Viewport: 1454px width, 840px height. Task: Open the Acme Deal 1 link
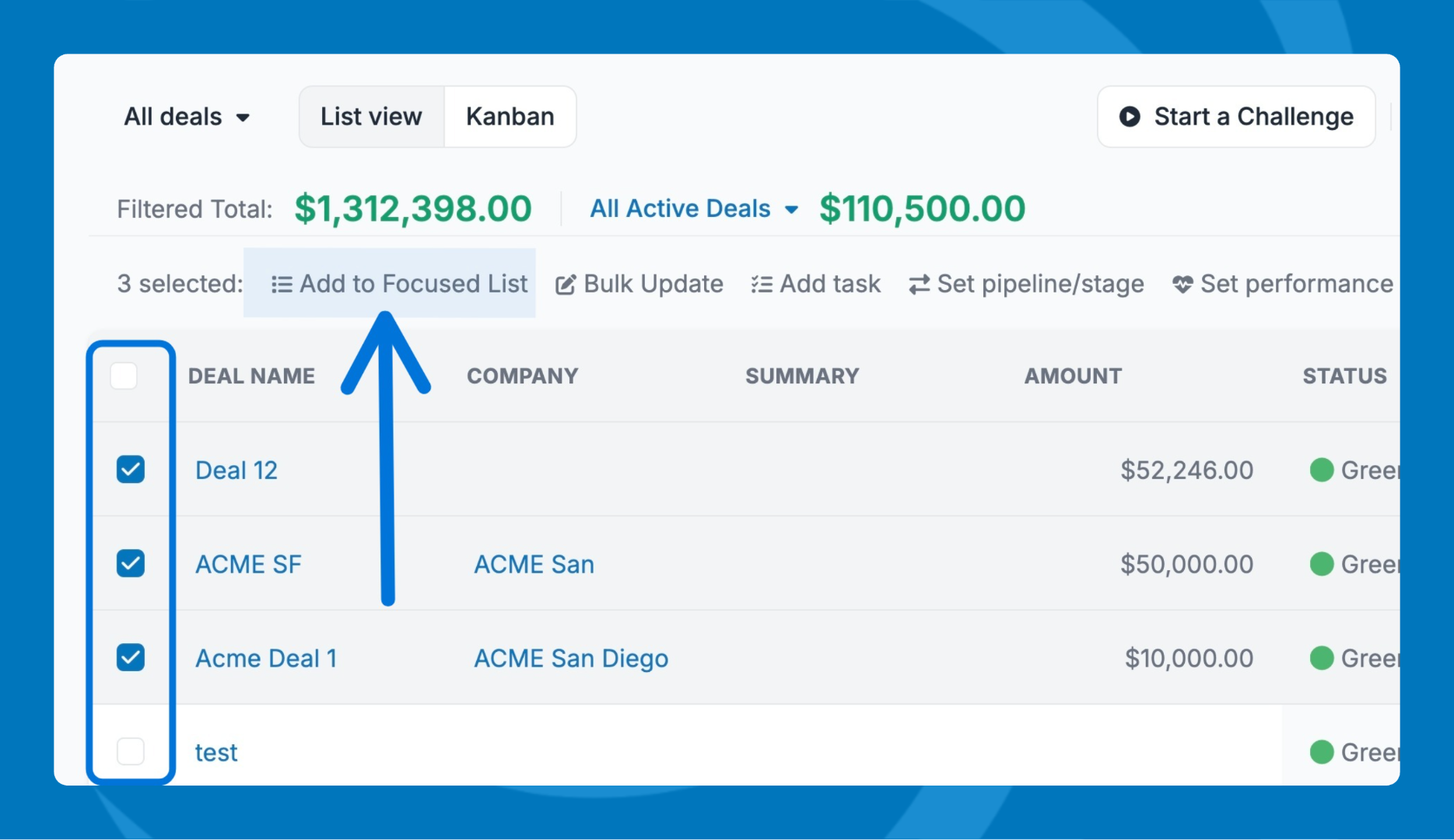click(266, 659)
